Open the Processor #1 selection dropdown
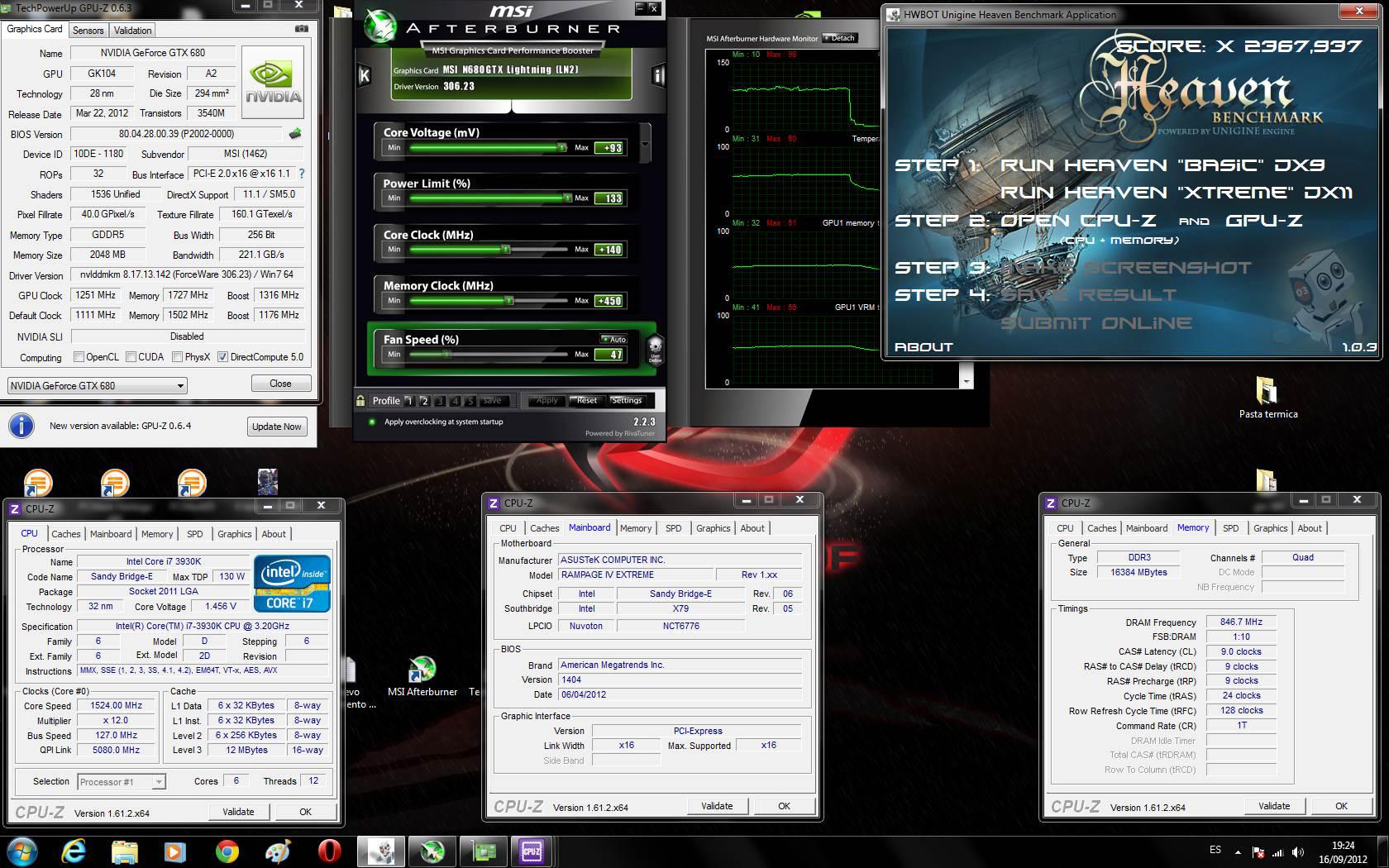The width and height of the screenshot is (1389, 868). [x=122, y=781]
